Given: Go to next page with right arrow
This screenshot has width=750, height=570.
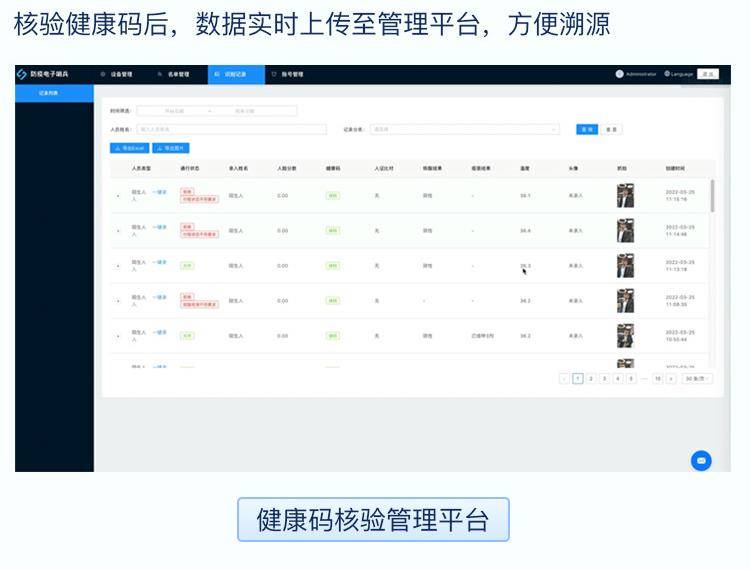Looking at the screenshot, I should pyautogui.click(x=671, y=379).
